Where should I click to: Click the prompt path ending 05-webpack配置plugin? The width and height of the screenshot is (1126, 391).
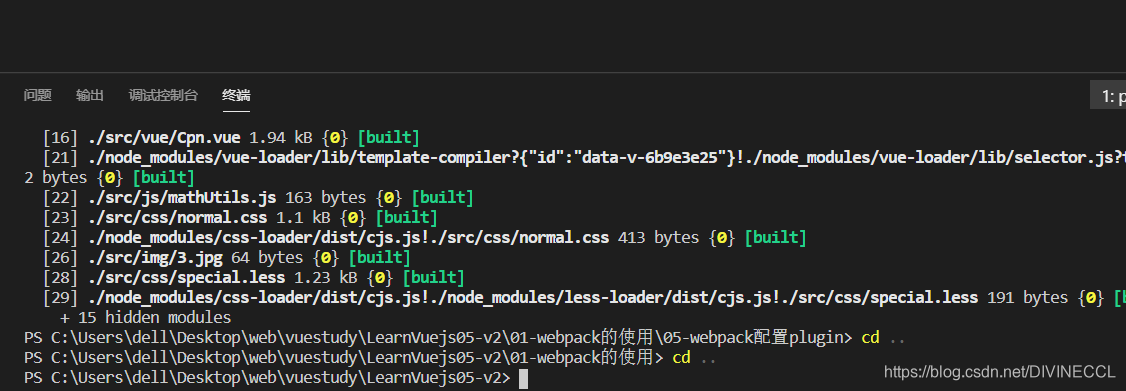tap(438, 338)
